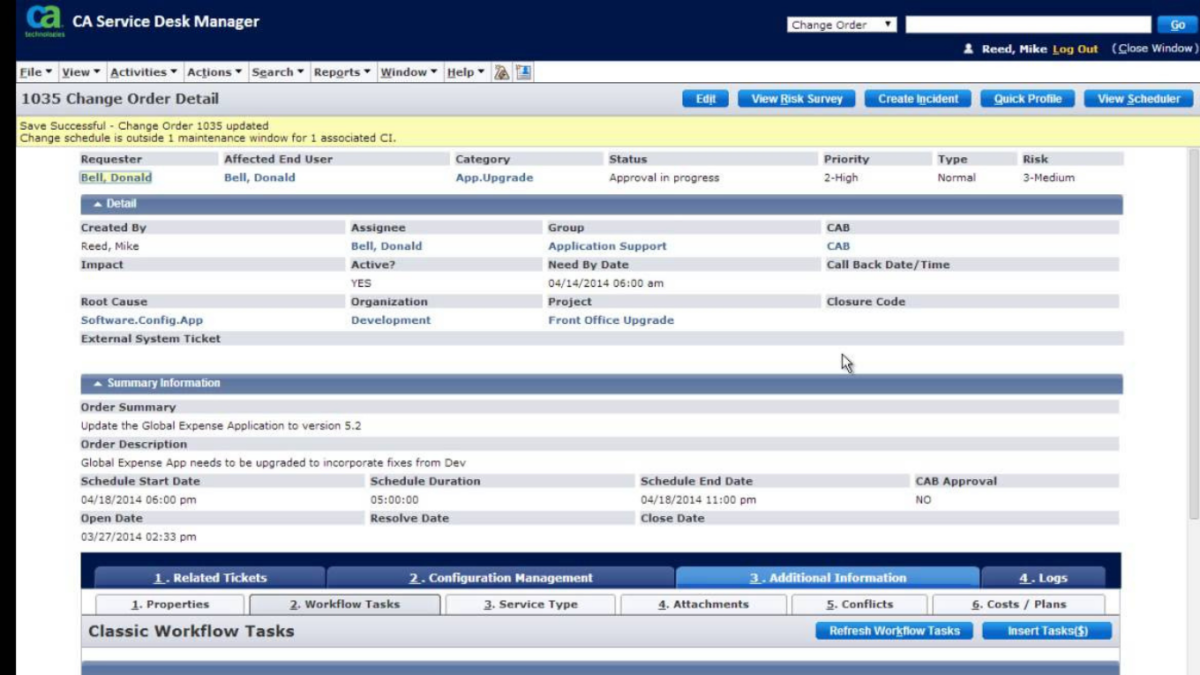The image size is (1200, 675).
Task: Refresh the workflow tasks
Action: tap(893, 630)
